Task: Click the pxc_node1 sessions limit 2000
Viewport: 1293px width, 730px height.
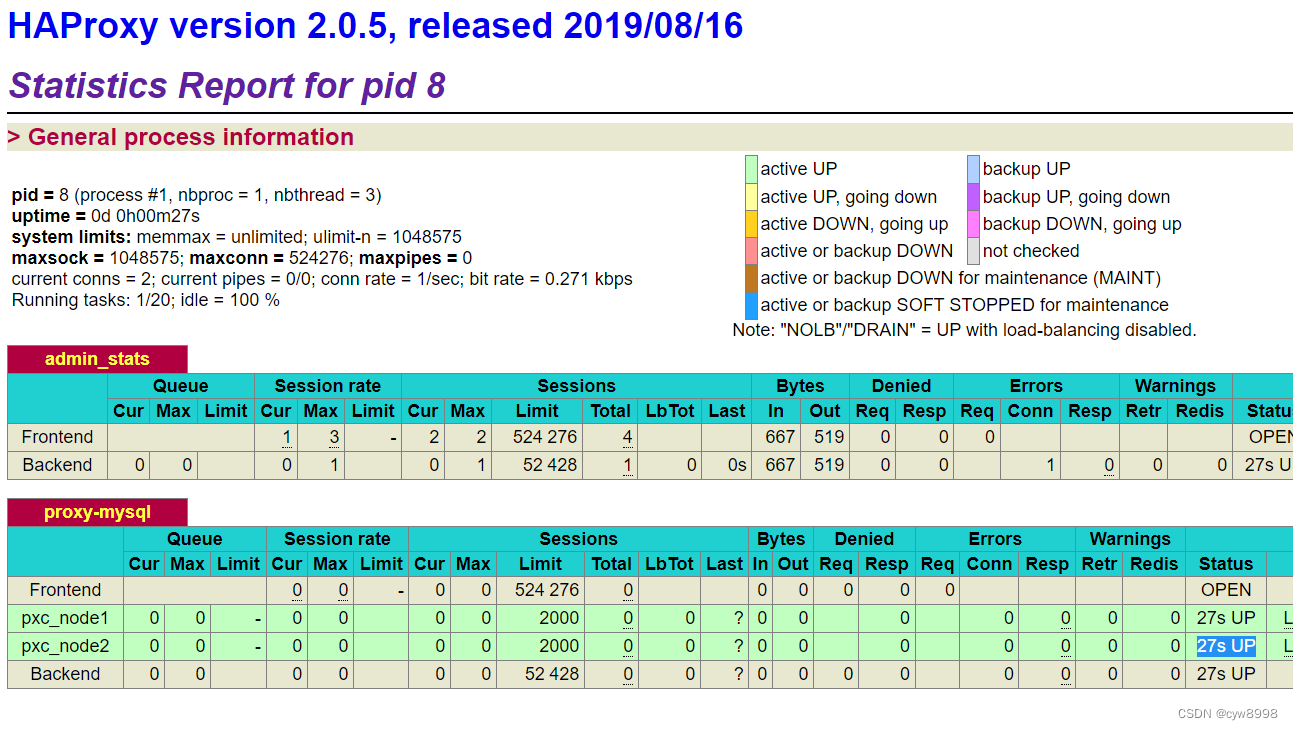Action: coord(559,618)
